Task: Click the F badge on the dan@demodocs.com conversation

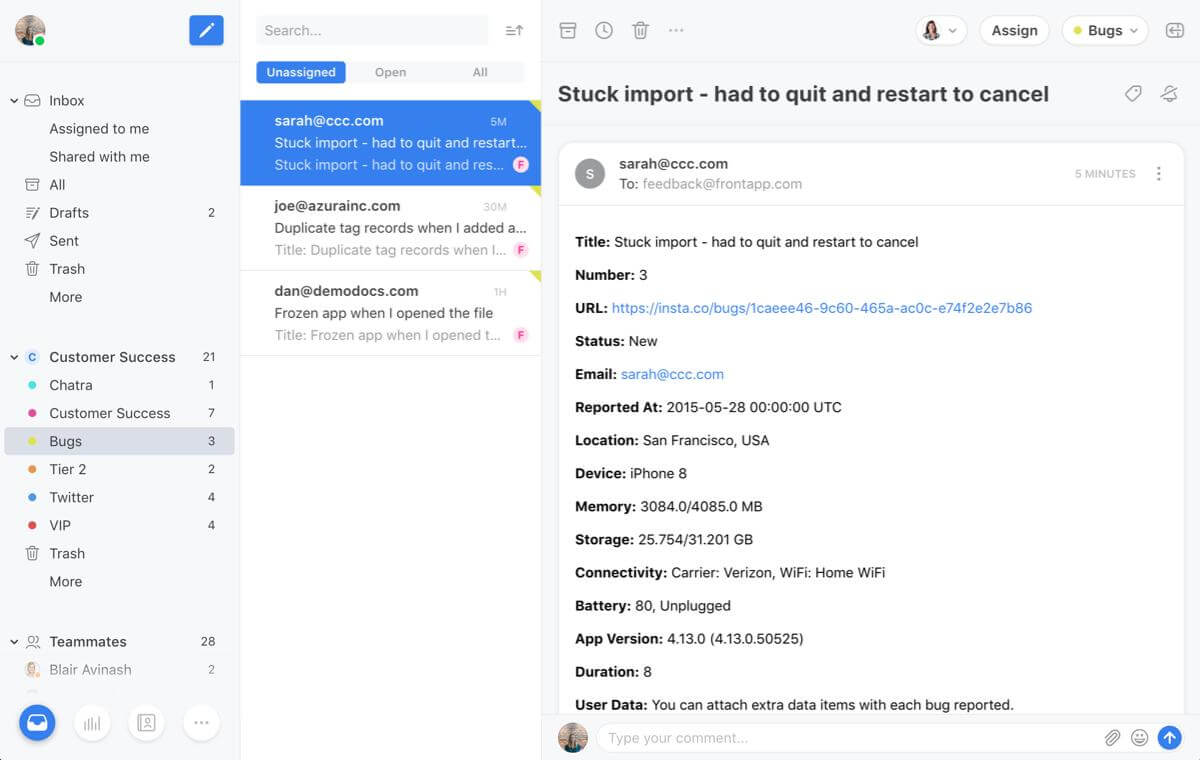Action: 520,335
